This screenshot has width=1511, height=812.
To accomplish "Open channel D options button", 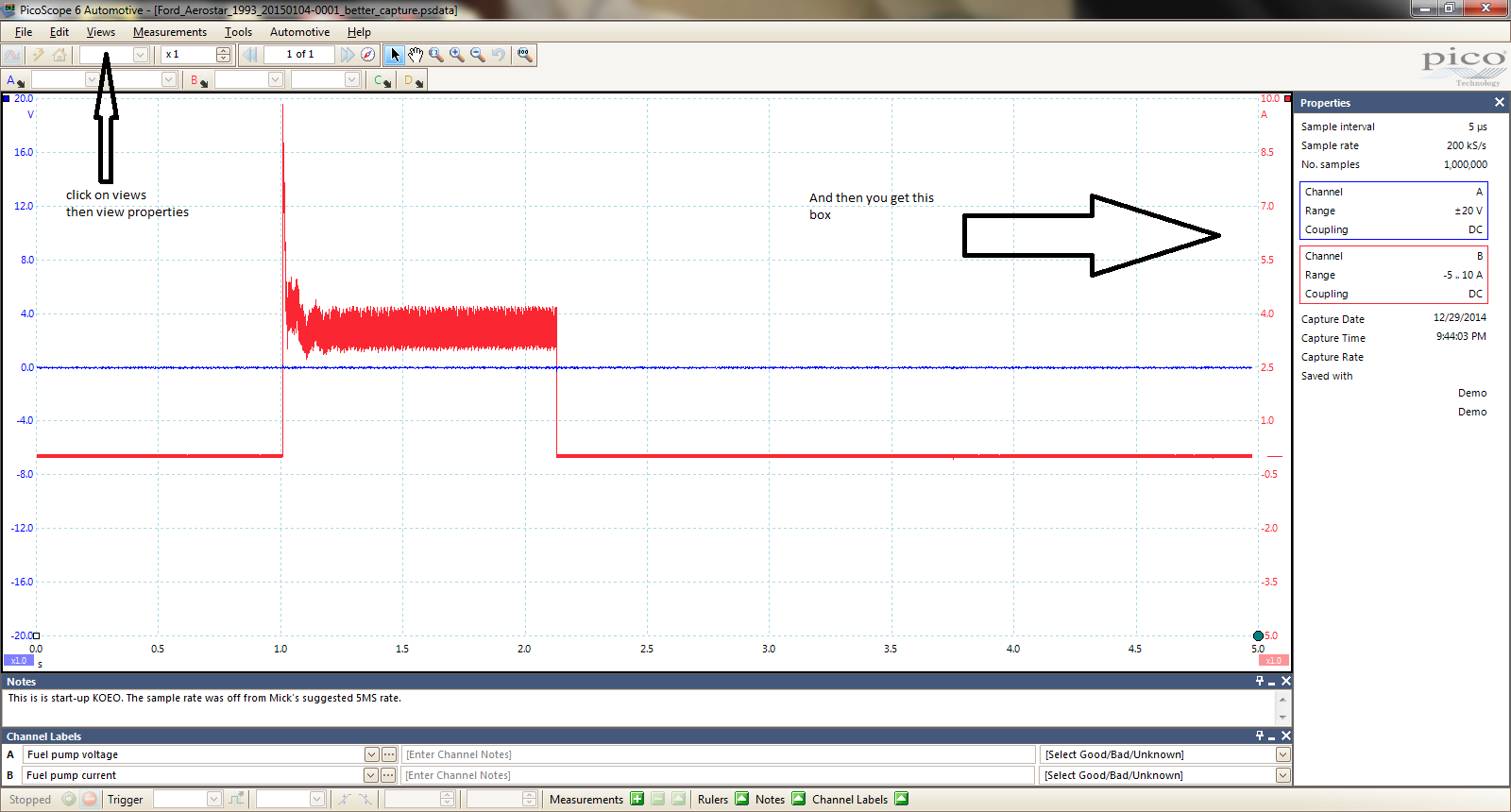I will [414, 80].
